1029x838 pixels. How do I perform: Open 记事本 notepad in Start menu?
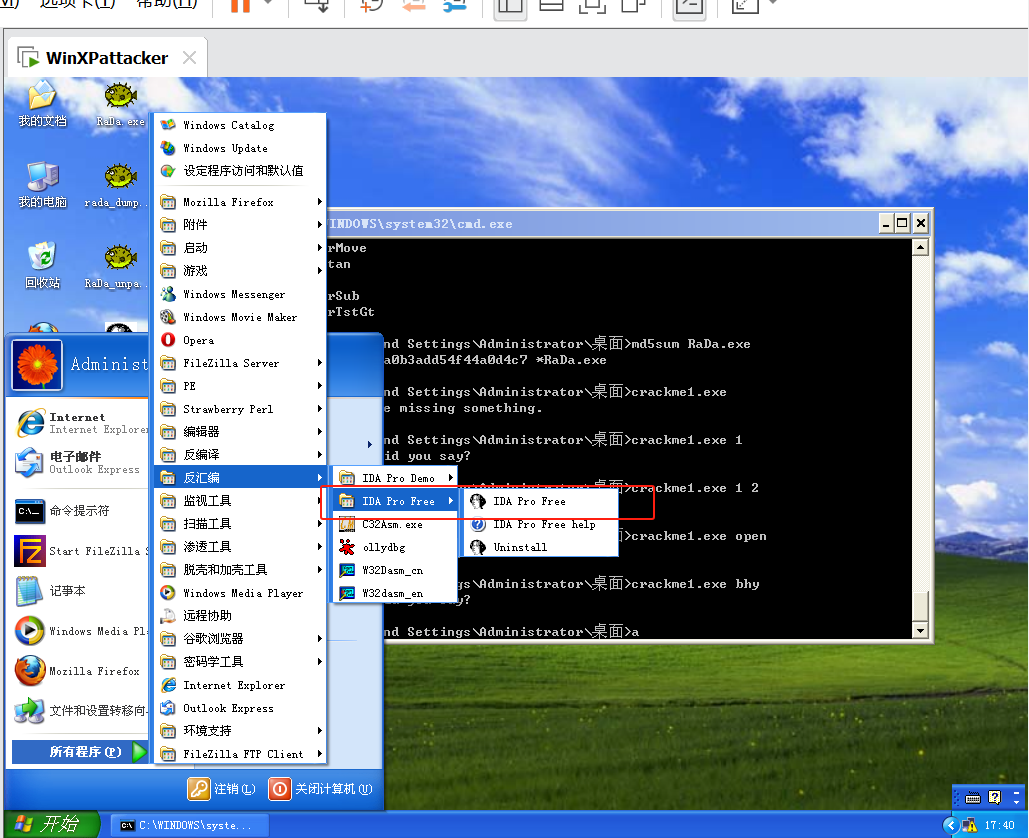pos(79,591)
